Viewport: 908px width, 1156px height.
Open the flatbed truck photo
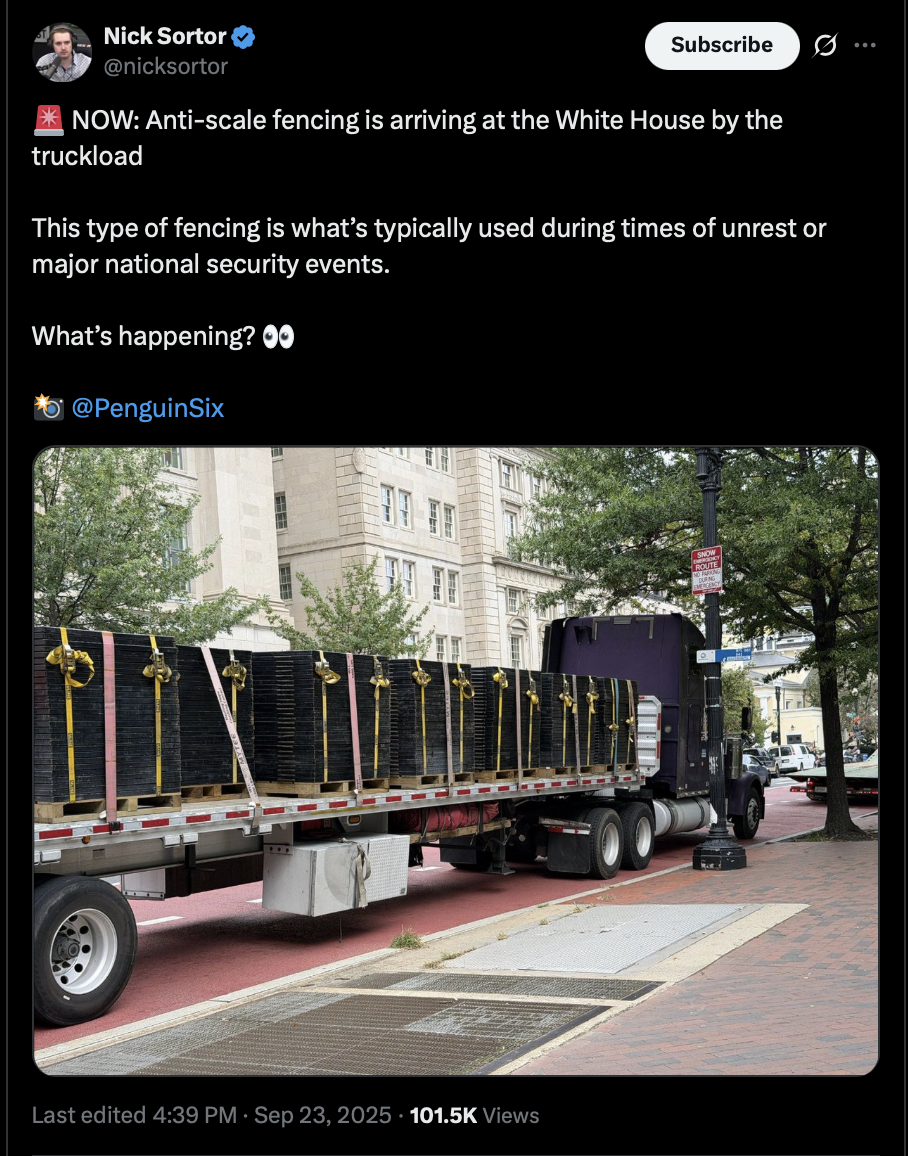click(455, 761)
